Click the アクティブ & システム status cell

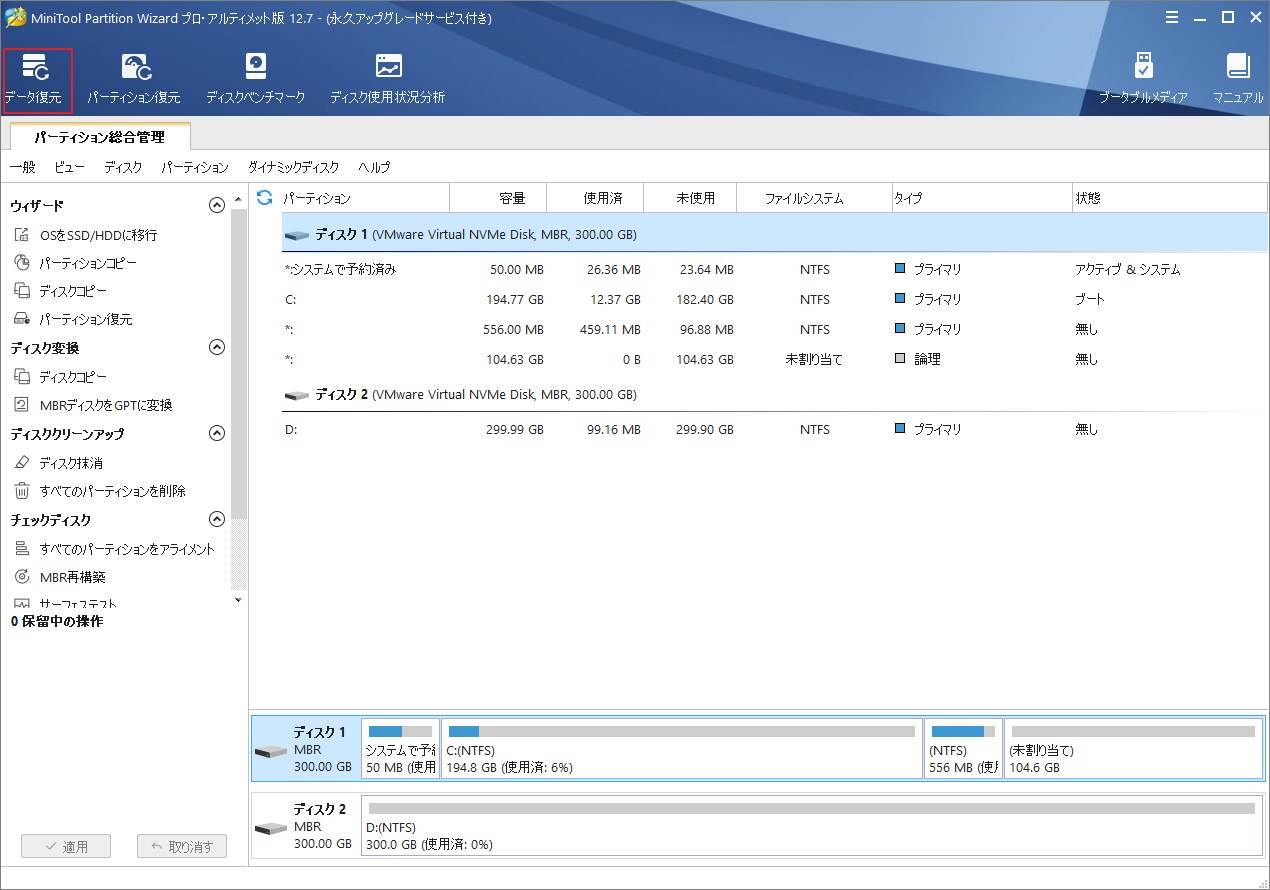click(1127, 270)
